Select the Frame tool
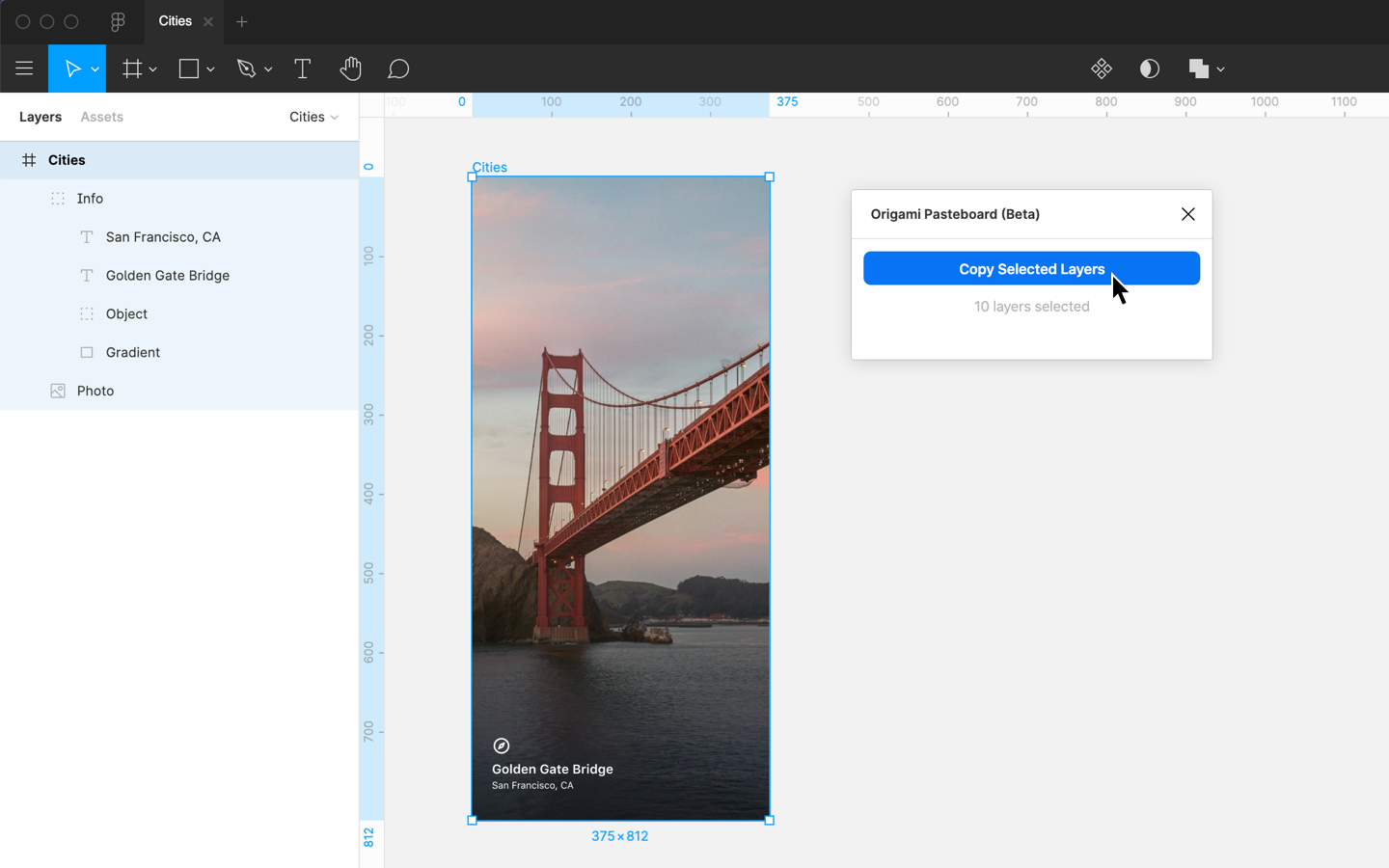 point(132,68)
